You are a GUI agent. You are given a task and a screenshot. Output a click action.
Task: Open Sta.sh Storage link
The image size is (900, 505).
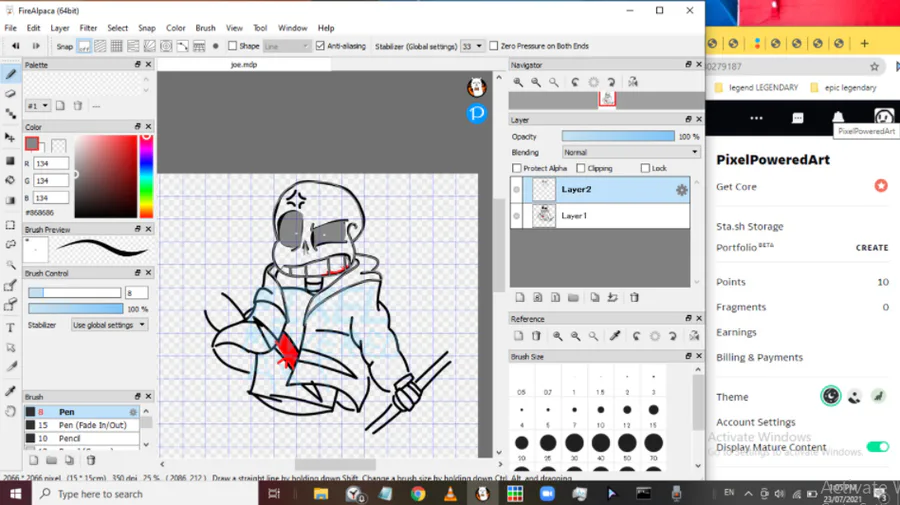[750, 226]
